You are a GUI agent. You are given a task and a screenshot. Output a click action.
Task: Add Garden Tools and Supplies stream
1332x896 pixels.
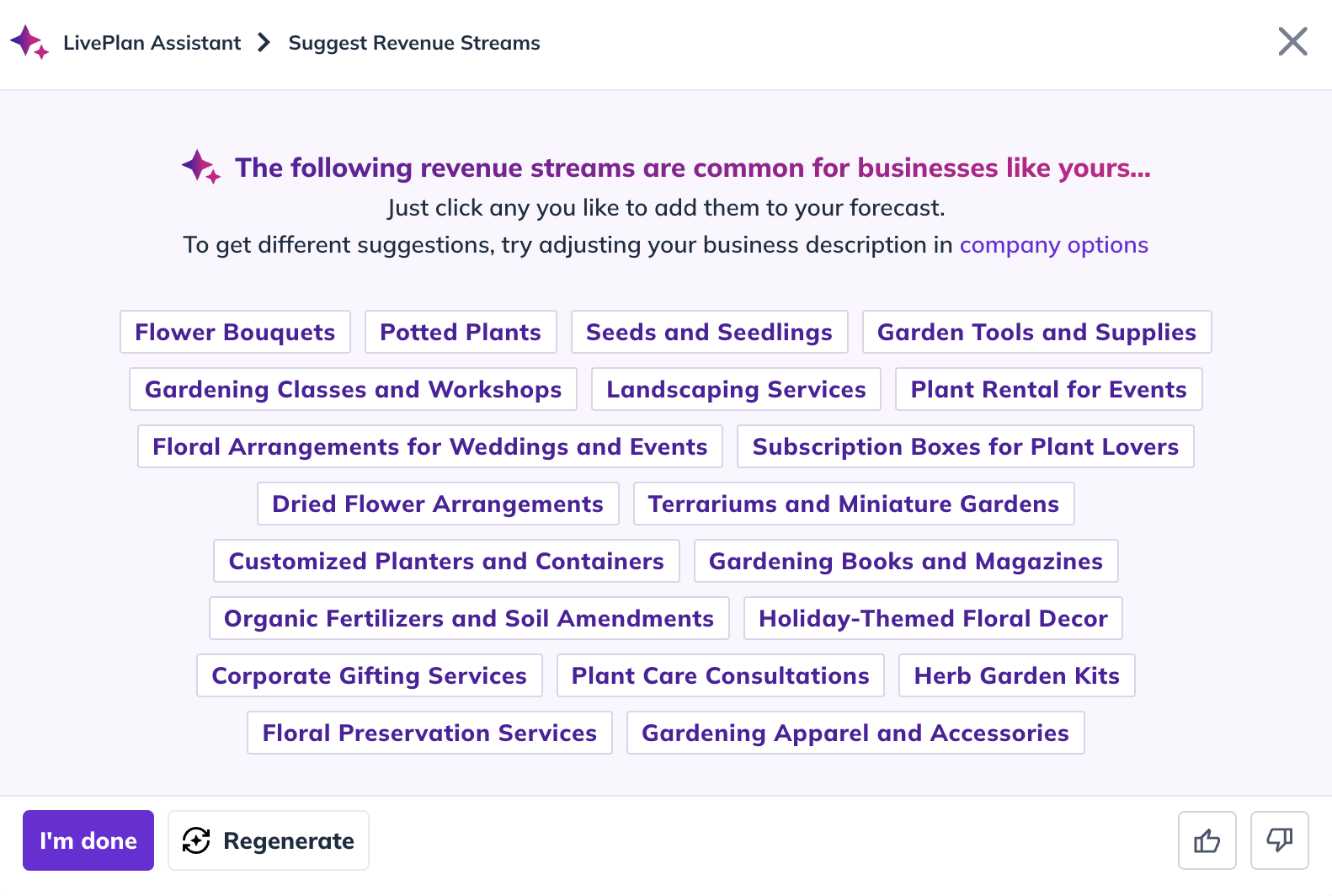(1036, 332)
